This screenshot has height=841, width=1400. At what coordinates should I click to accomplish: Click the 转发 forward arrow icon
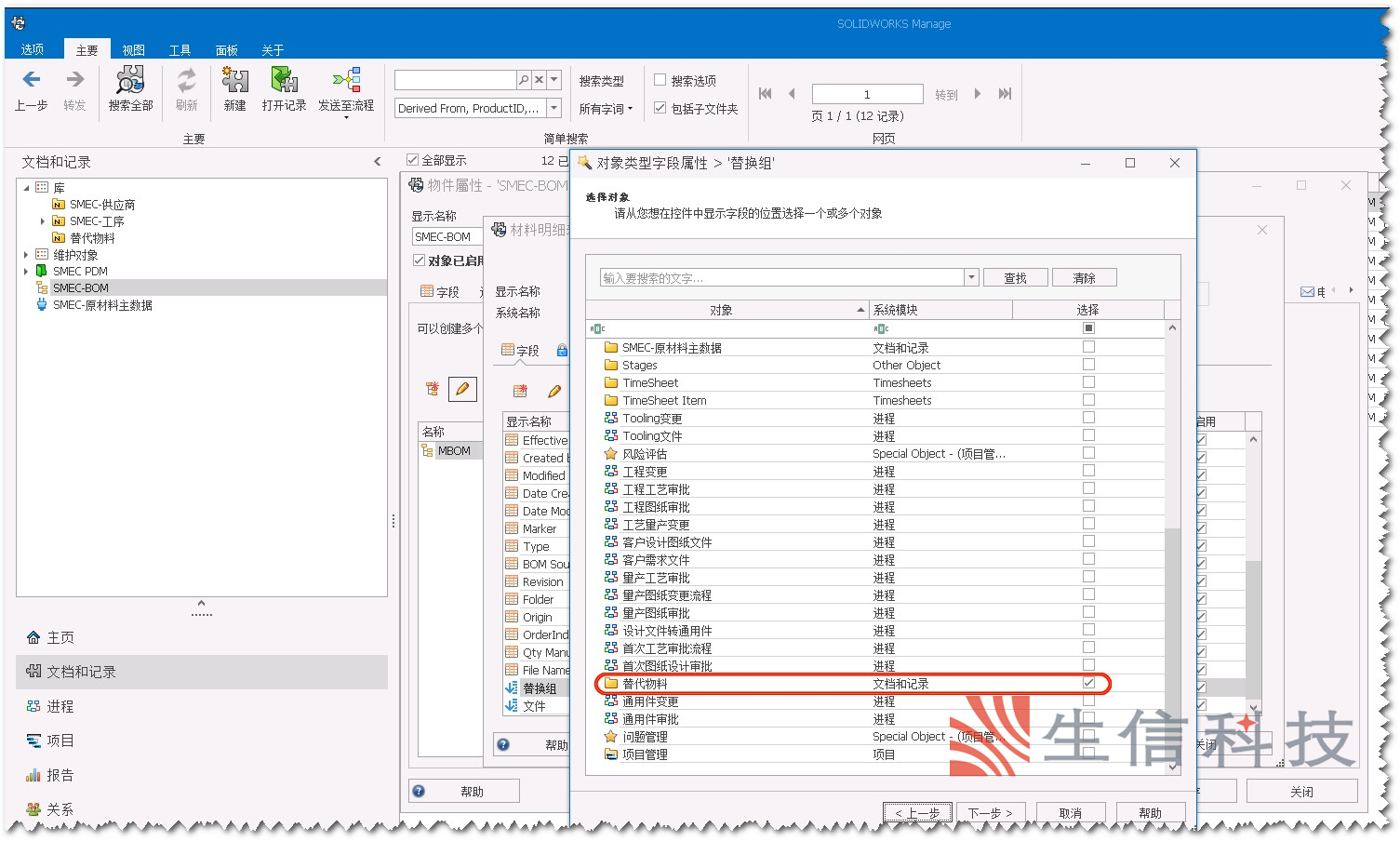[x=75, y=80]
